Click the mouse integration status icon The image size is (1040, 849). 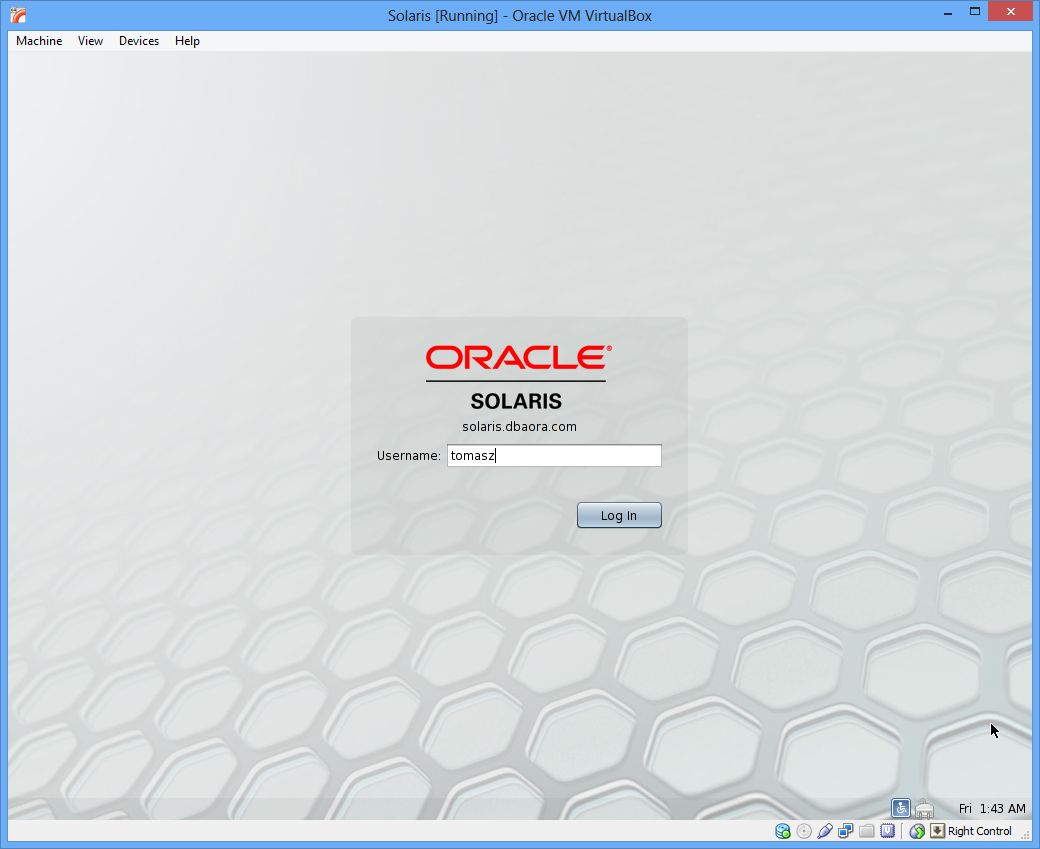(917, 831)
